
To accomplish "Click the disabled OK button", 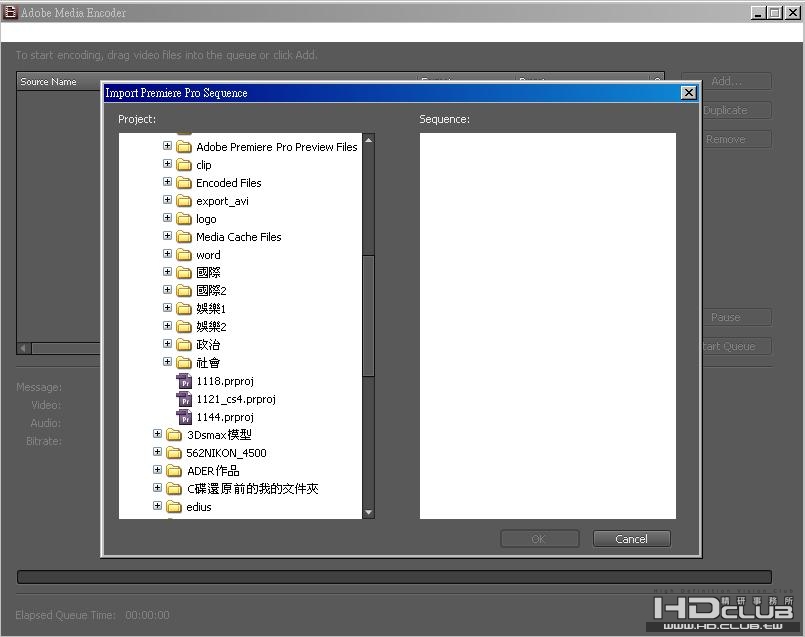I will tap(540, 539).
